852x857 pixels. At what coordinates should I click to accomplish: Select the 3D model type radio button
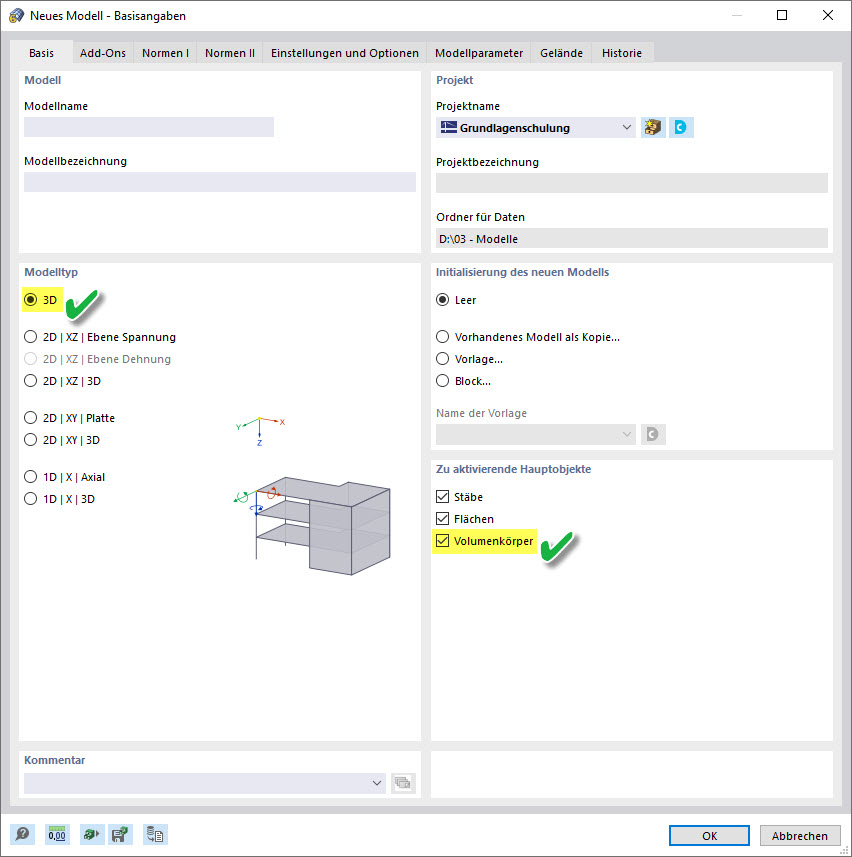(31, 300)
